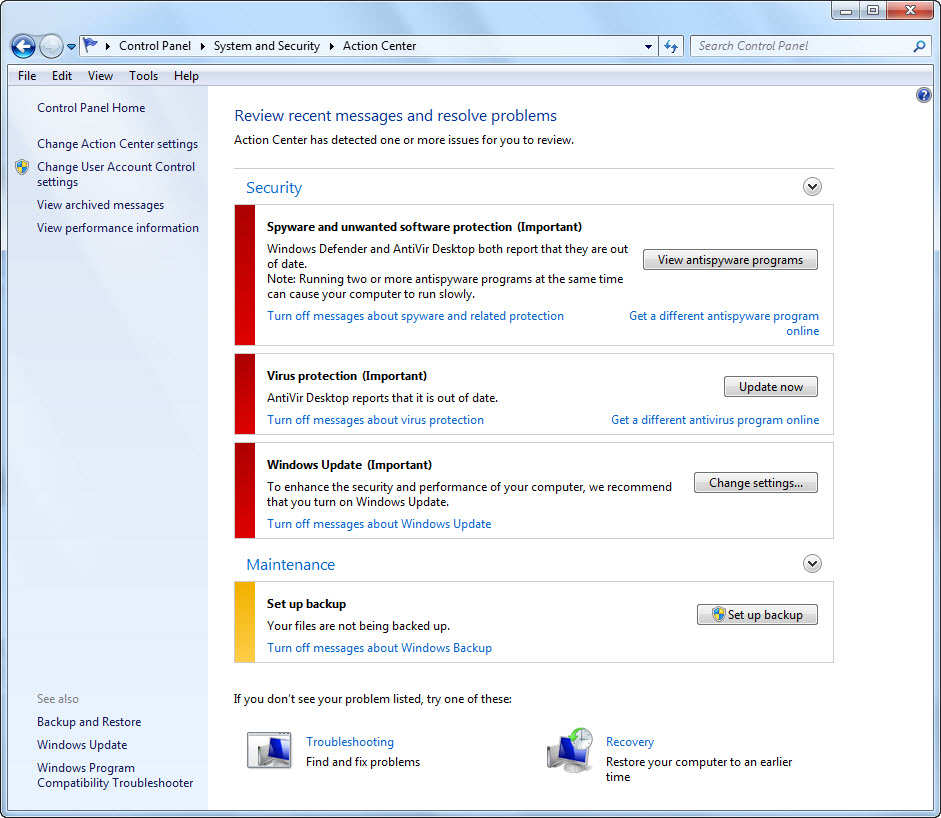Click the Recovery computer icon
The height and width of the screenshot is (818, 941).
(570, 750)
